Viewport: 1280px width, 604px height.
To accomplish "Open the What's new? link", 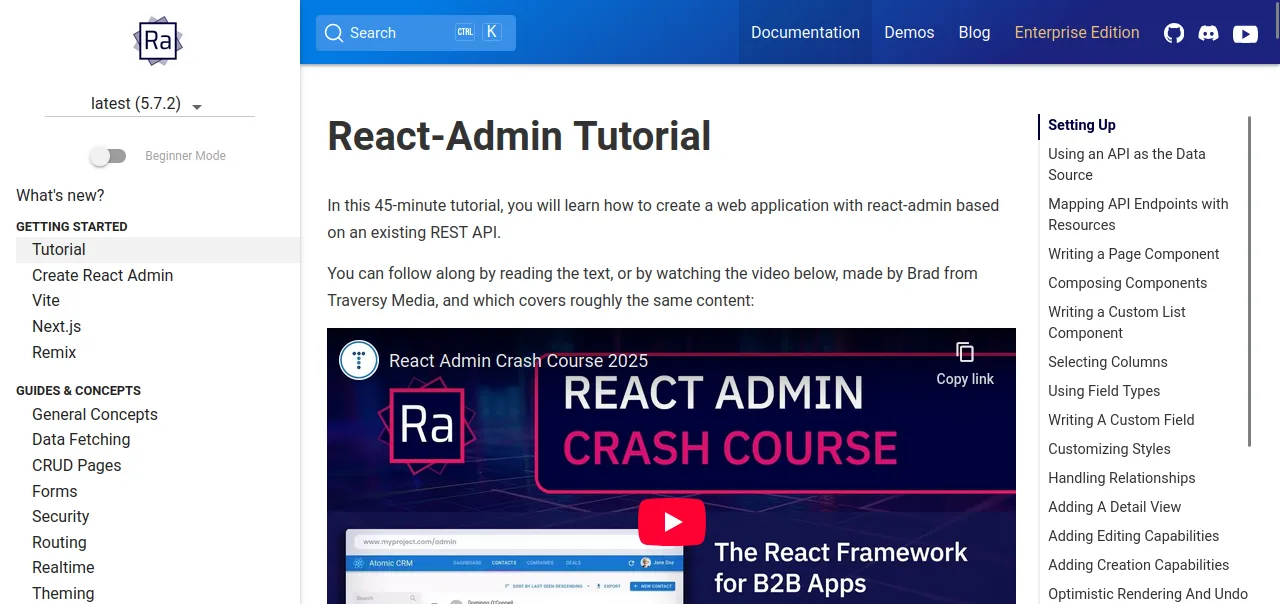I will [60, 195].
